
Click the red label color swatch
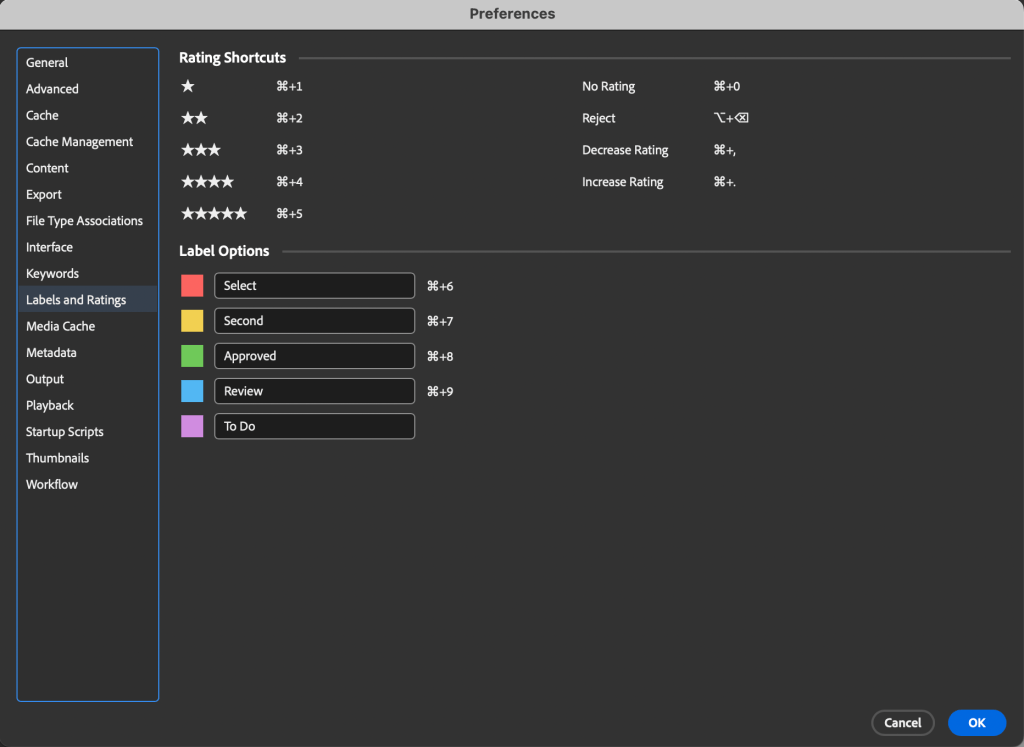coord(192,286)
